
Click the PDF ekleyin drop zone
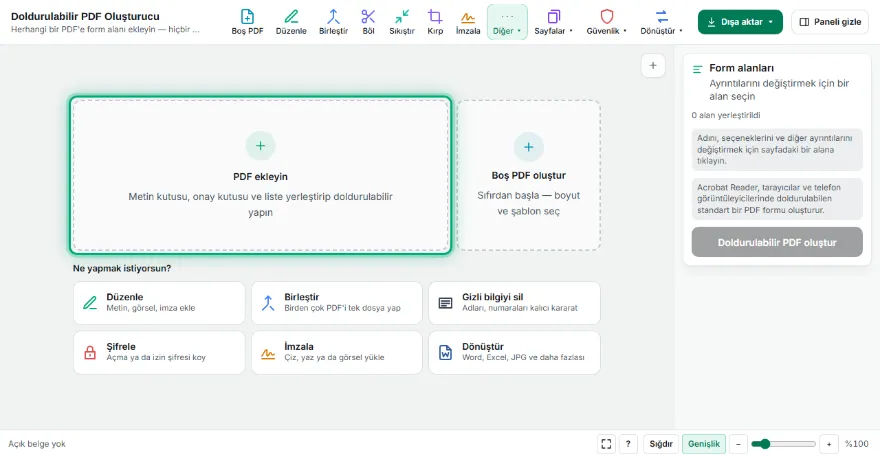click(260, 175)
